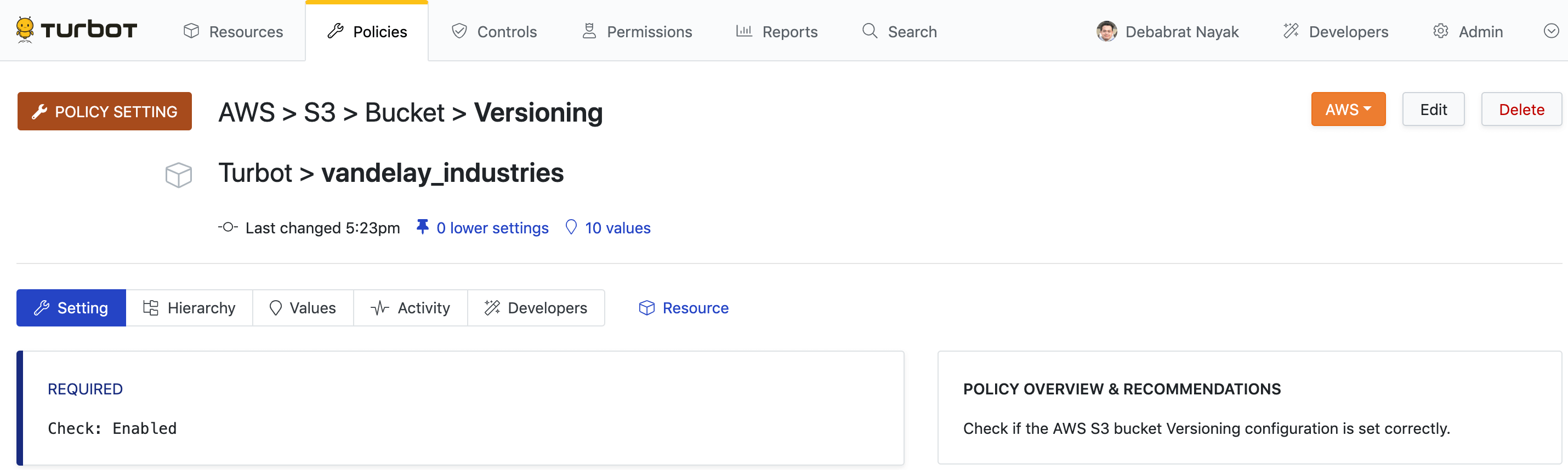Open the Developers menu in top navigation

1336,32
